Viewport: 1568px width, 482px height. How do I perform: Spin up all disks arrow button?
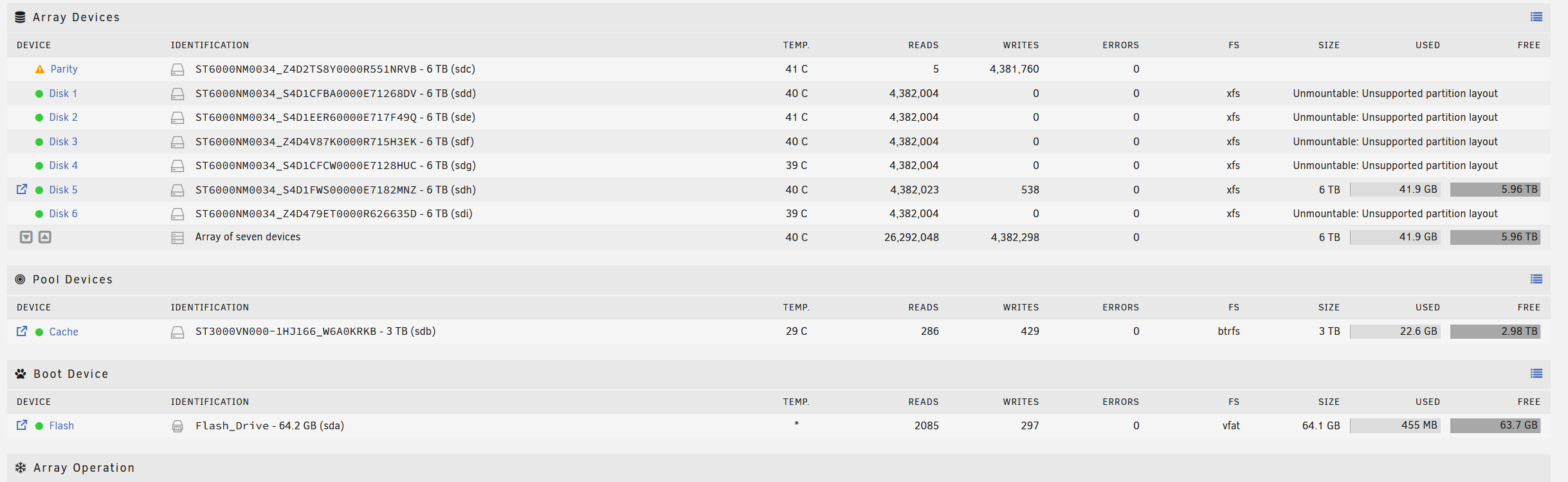click(x=45, y=237)
